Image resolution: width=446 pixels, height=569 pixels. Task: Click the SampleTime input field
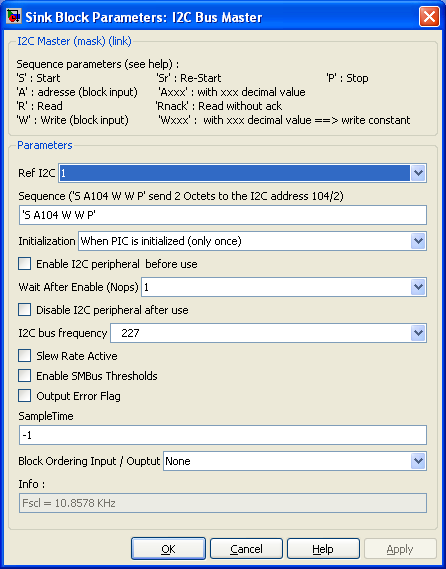[223, 435]
